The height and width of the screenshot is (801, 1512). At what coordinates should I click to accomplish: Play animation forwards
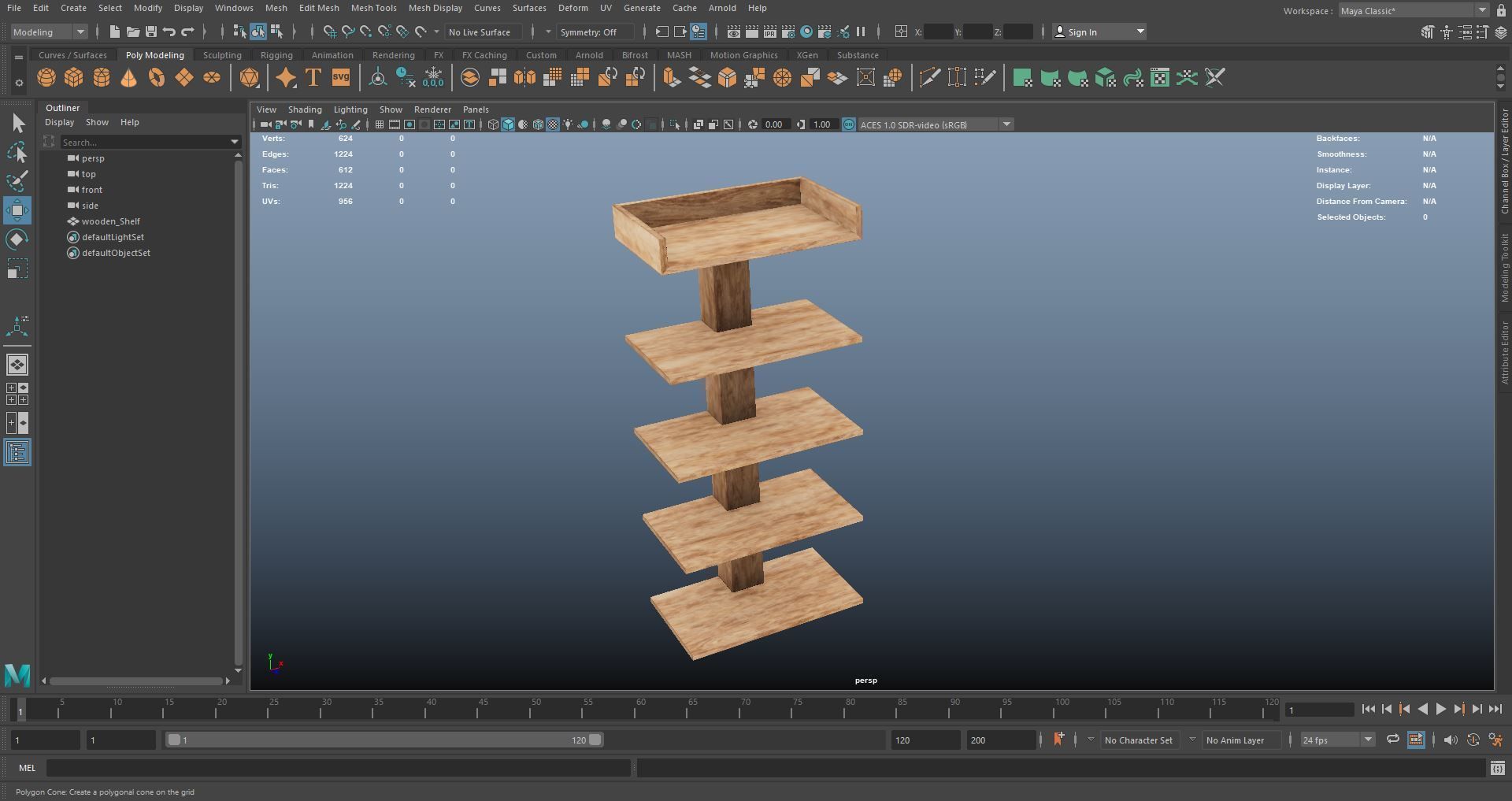[x=1440, y=709]
